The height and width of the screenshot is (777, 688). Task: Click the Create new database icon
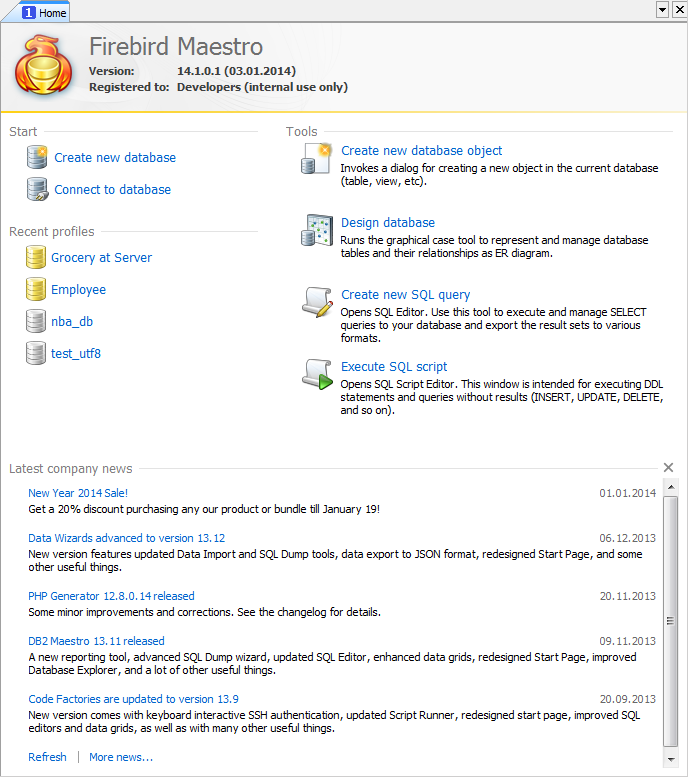pos(37,158)
